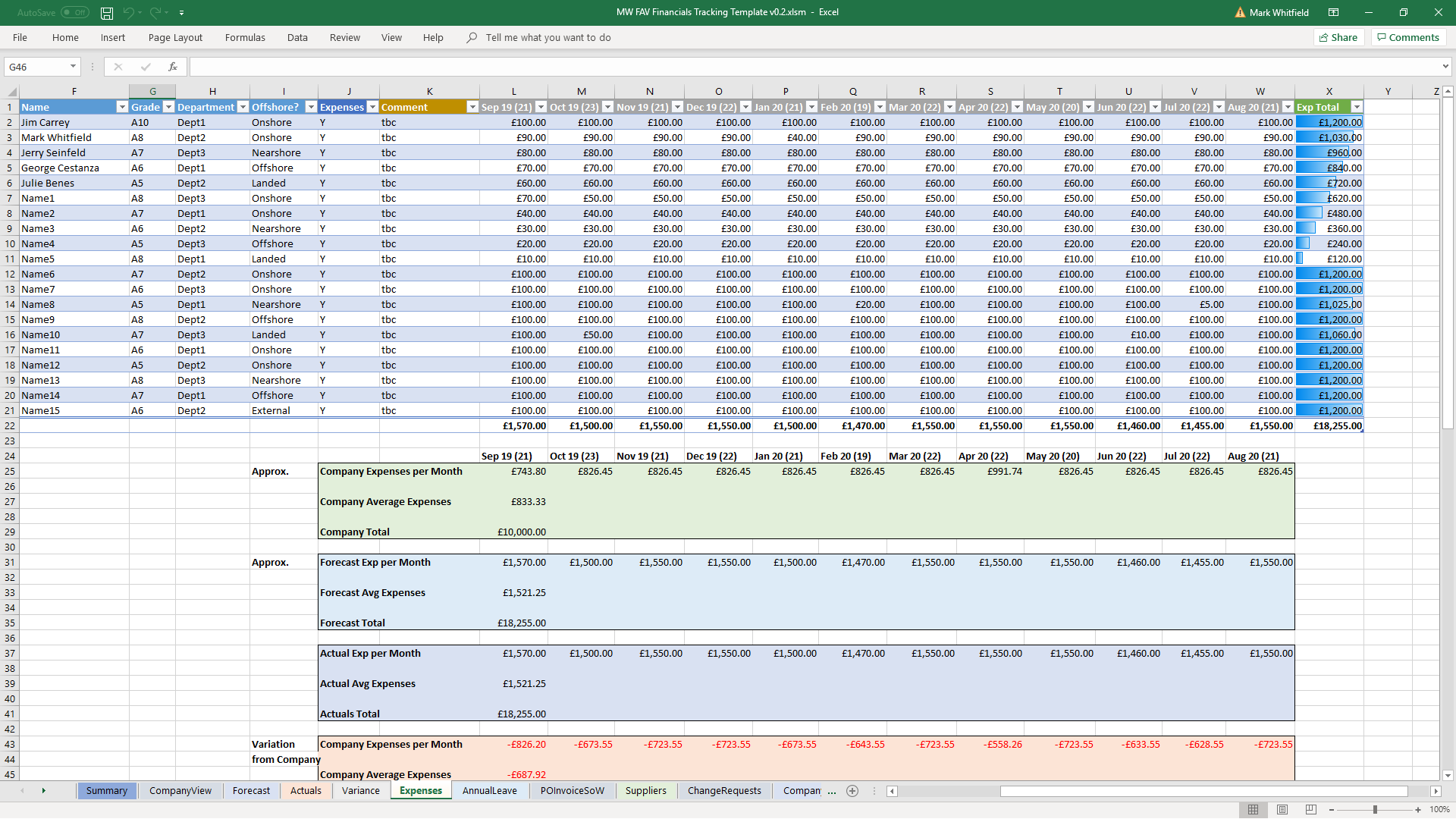The width and height of the screenshot is (1456, 819).
Task: Open the Department column filter dropdown
Action: coord(243,107)
